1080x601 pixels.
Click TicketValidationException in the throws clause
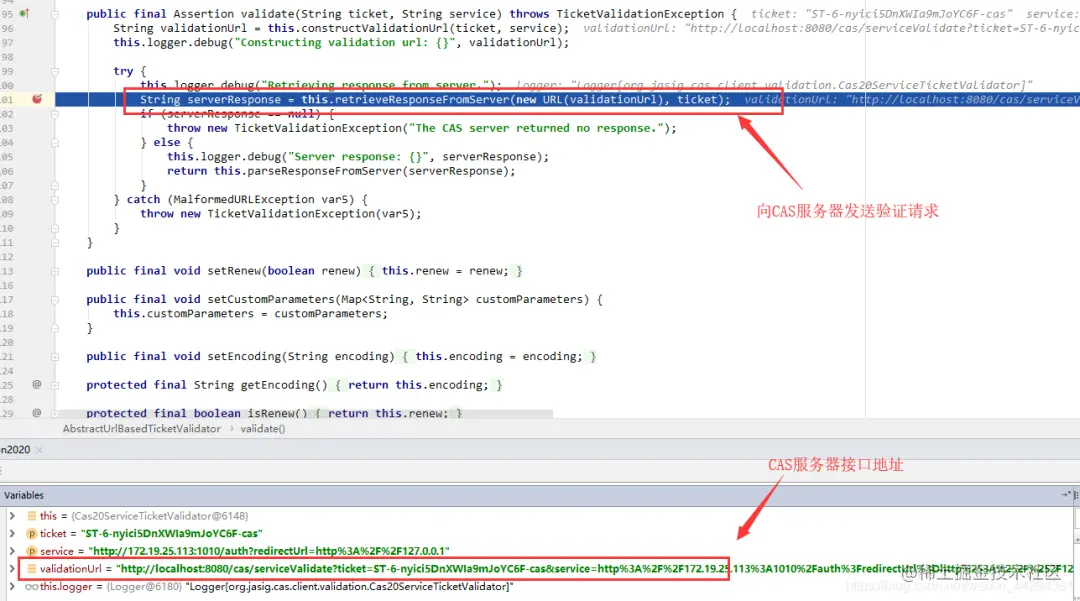click(640, 14)
